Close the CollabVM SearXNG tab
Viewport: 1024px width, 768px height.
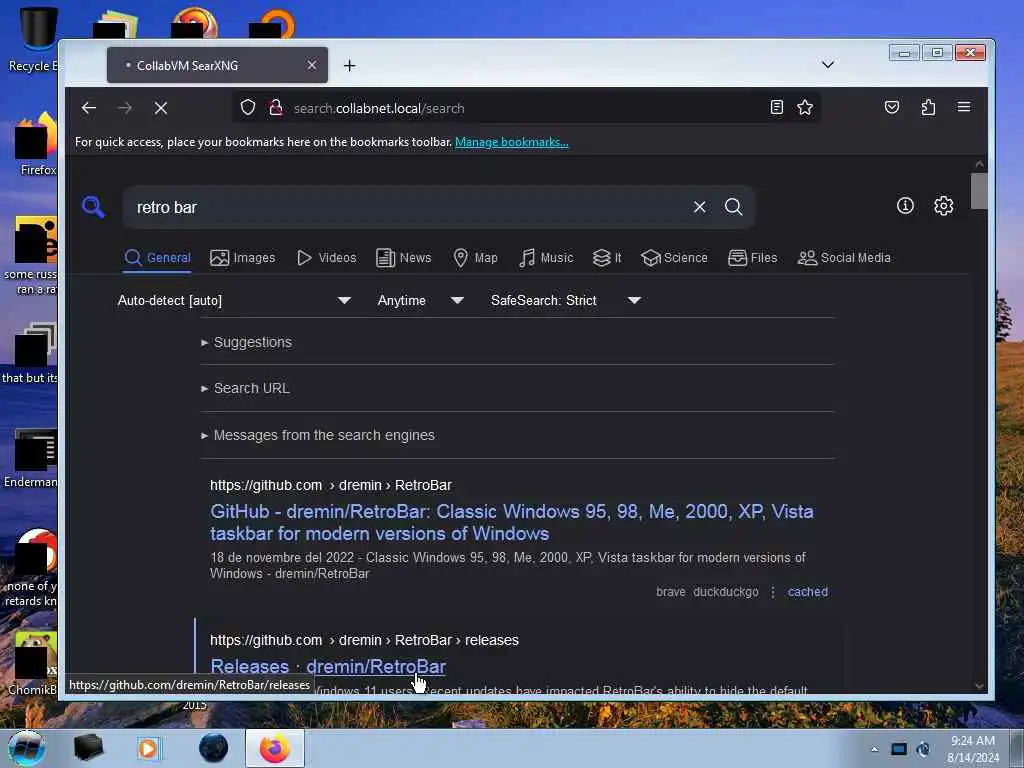coord(312,65)
